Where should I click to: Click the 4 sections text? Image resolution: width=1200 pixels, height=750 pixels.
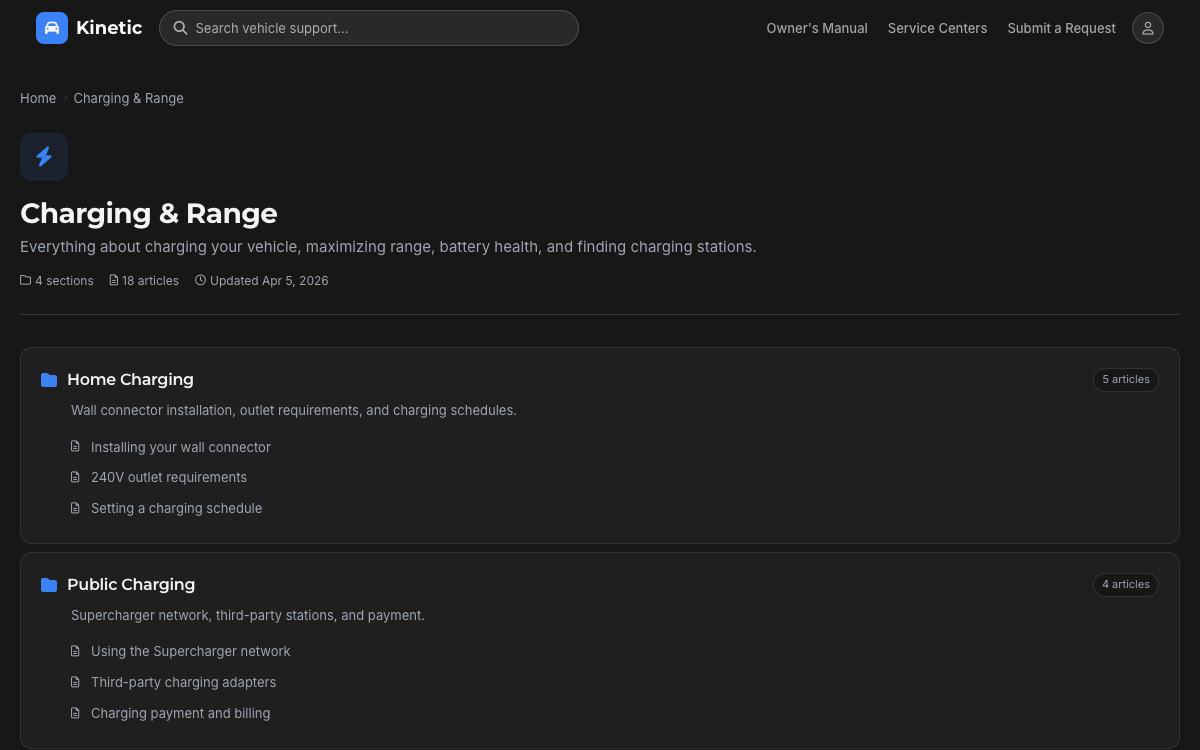(64, 281)
